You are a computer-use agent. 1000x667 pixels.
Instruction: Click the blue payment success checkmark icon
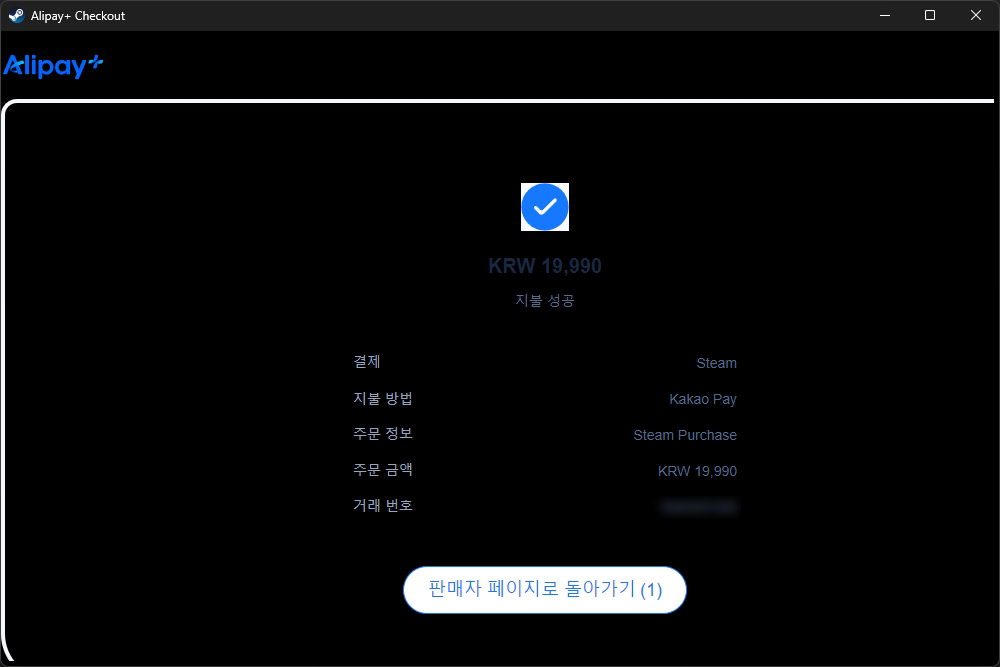pos(545,207)
